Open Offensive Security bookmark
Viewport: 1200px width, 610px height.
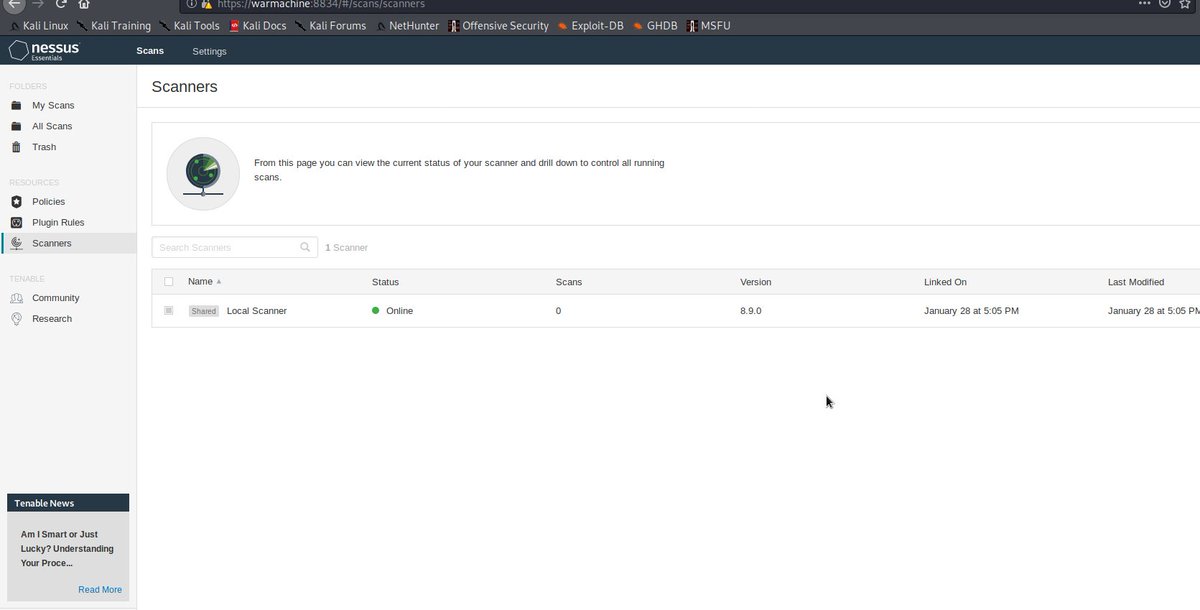tap(499, 25)
